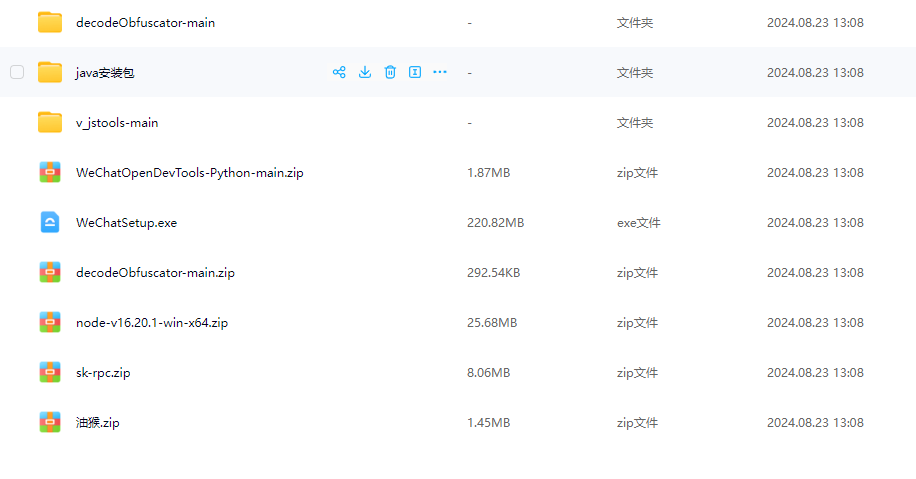916x479 pixels.
Task: Select file name sk-rpc.zip
Action: point(103,373)
